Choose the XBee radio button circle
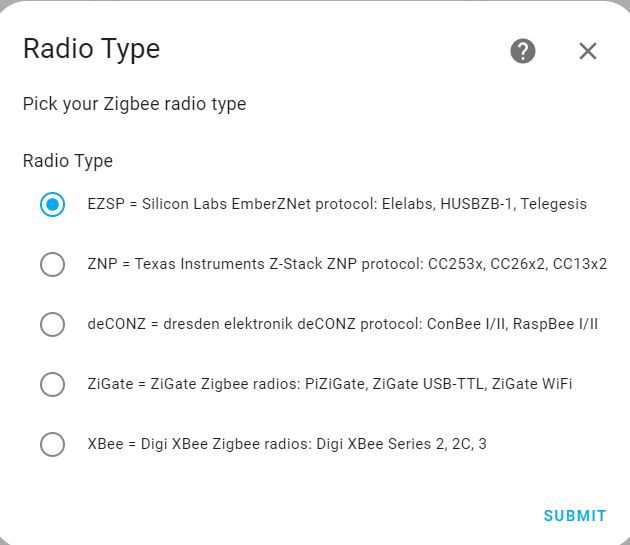This screenshot has width=630, height=545. pyautogui.click(x=52, y=444)
